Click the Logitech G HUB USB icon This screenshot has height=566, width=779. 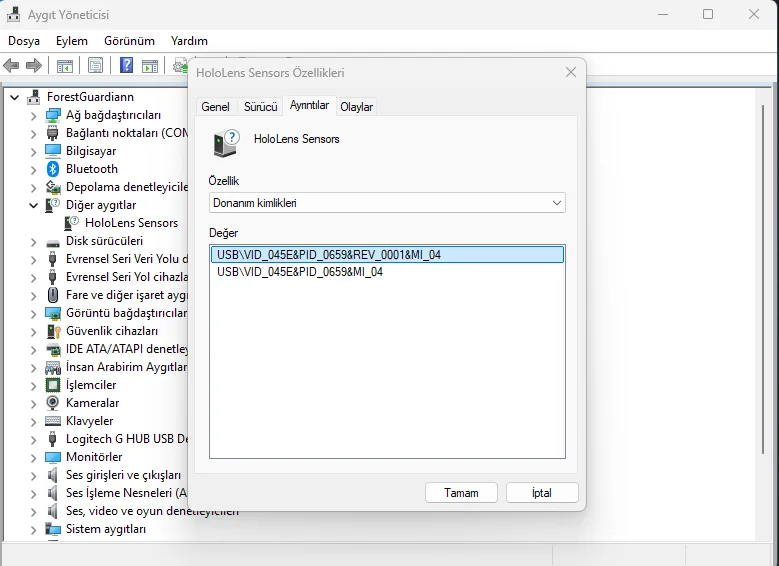click(53, 439)
